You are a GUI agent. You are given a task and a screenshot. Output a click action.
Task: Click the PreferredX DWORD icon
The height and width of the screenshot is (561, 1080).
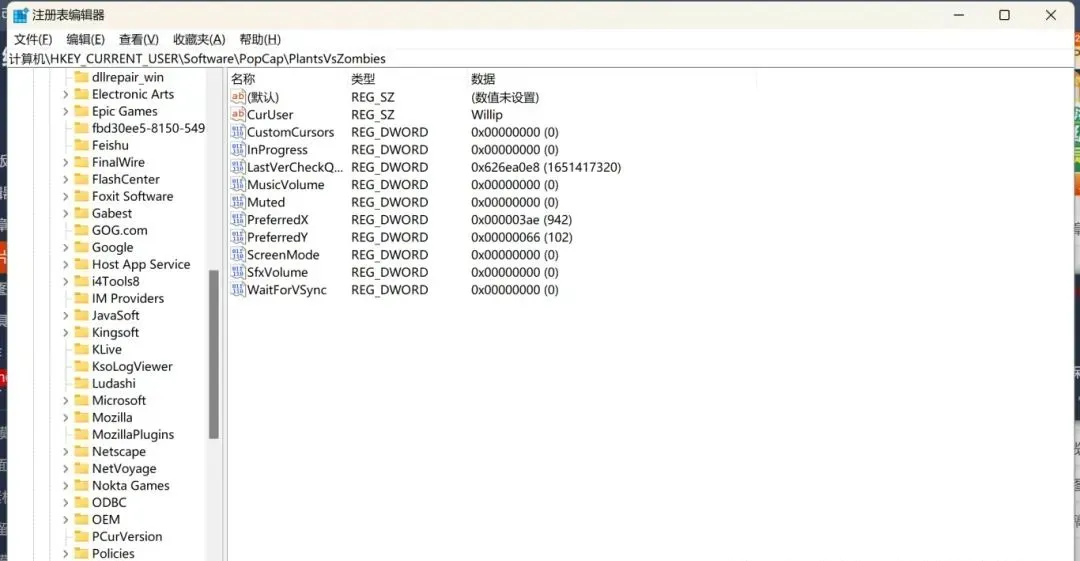click(x=238, y=220)
